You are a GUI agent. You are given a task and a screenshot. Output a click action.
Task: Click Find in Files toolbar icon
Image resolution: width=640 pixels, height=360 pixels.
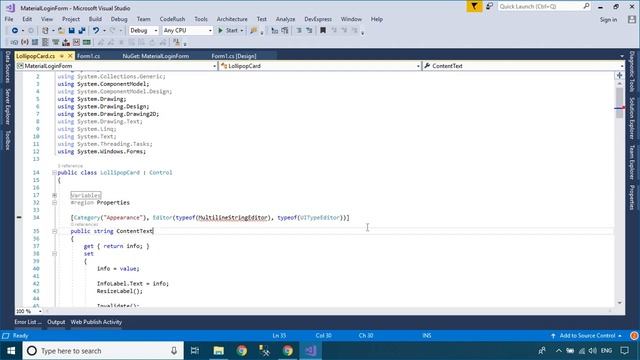click(x=253, y=31)
